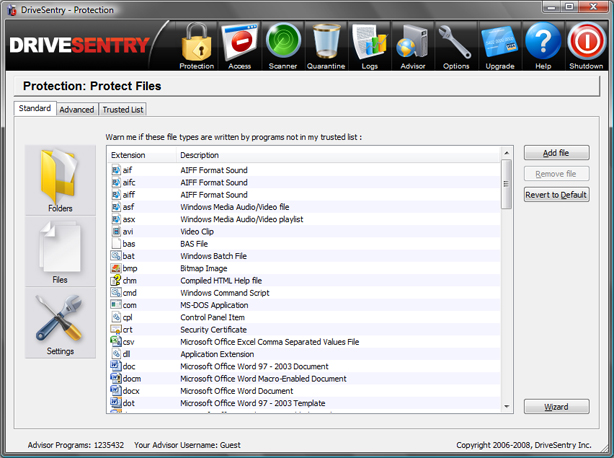Click the docm macro document icon

(x=116, y=378)
